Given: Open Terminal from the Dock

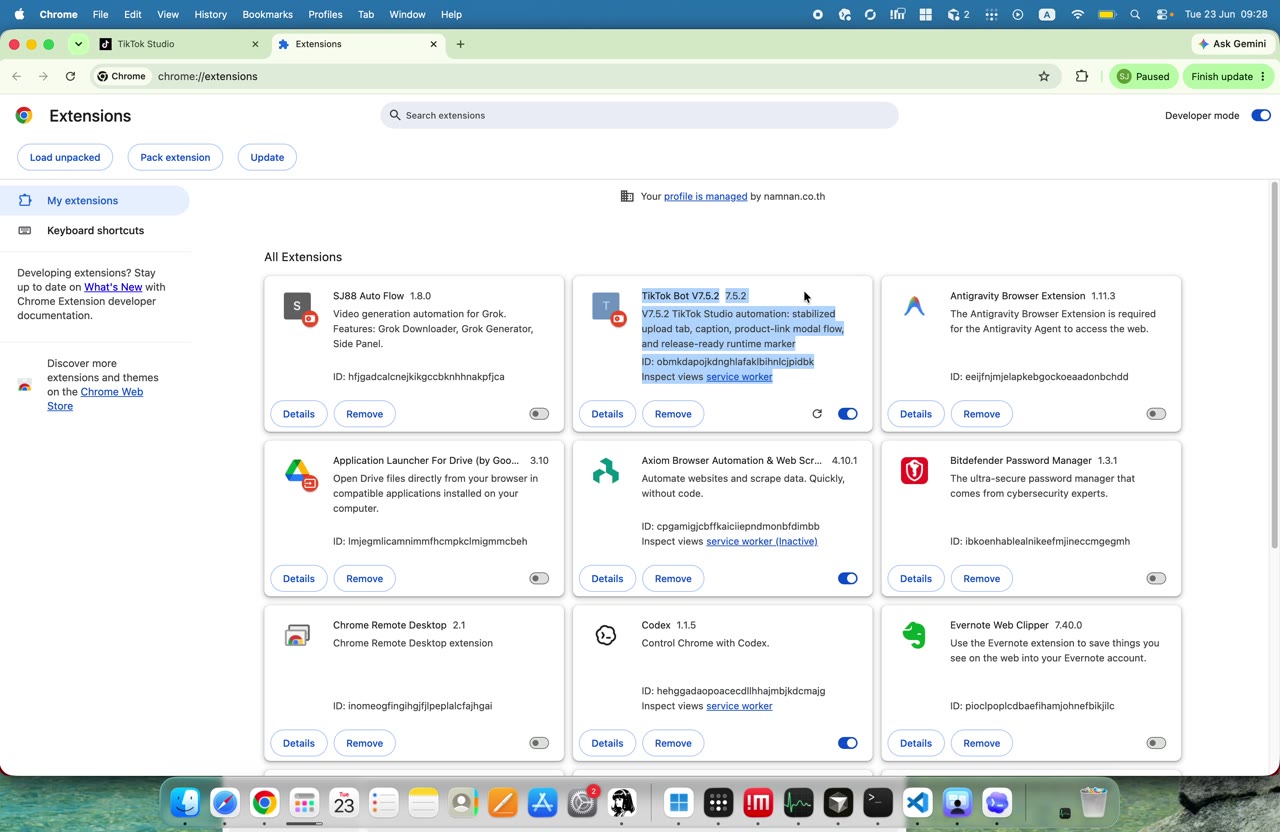Looking at the screenshot, I should 878,802.
